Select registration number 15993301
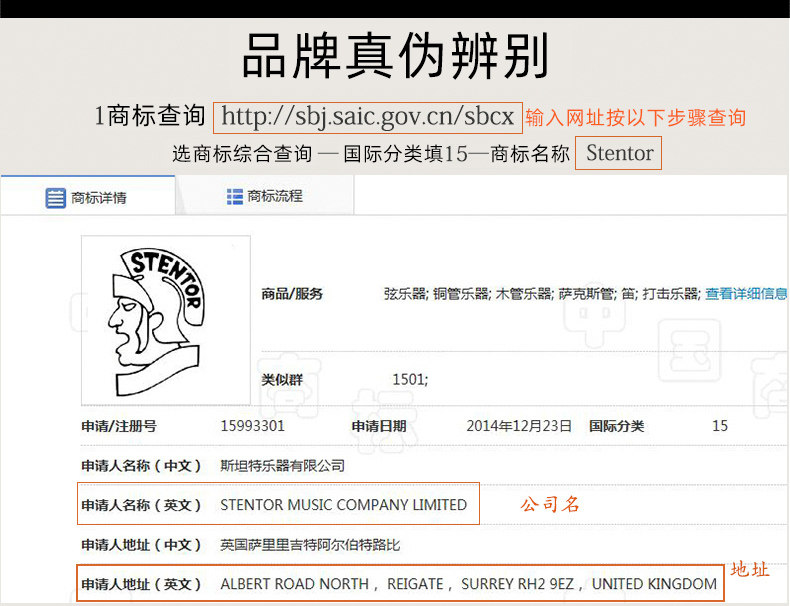The image size is (790, 606). point(252,426)
